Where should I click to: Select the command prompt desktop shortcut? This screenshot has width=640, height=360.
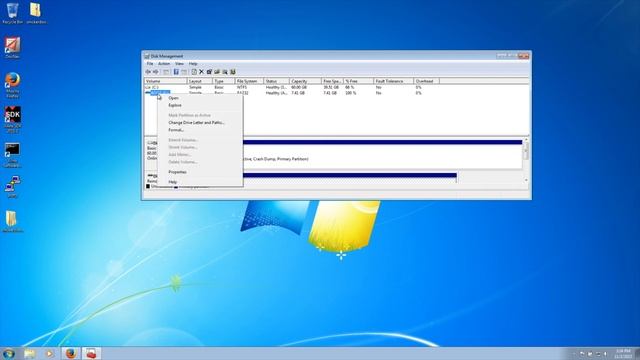click(12, 155)
